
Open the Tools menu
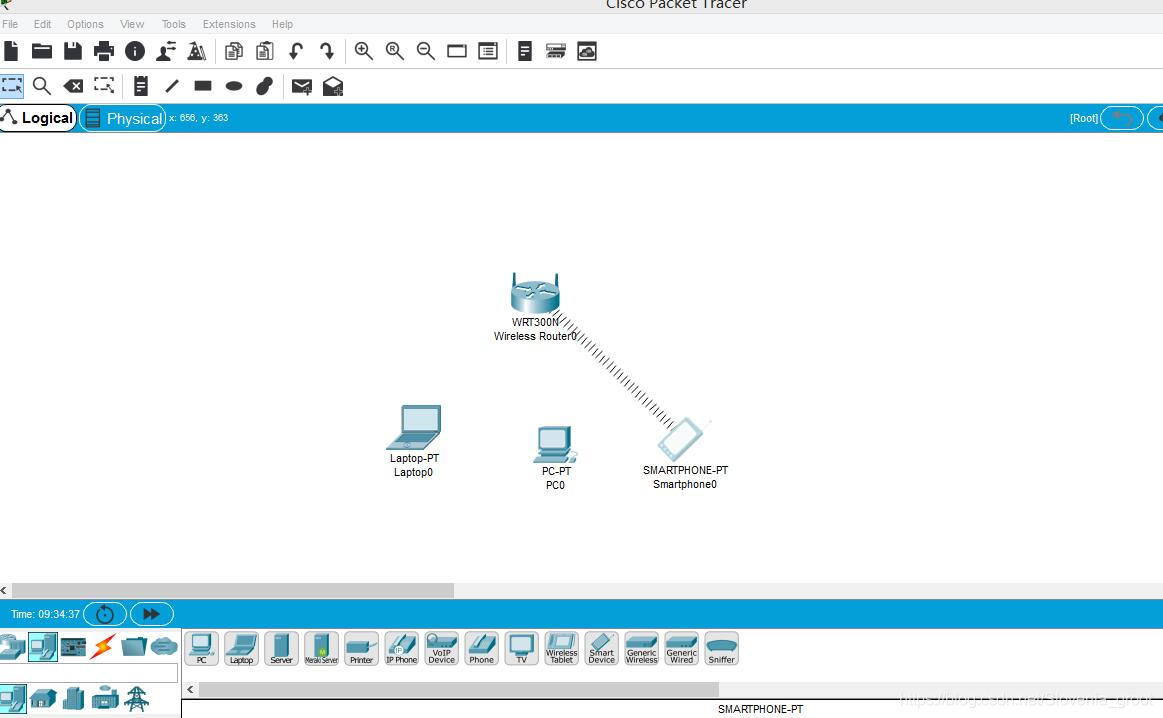[174, 24]
